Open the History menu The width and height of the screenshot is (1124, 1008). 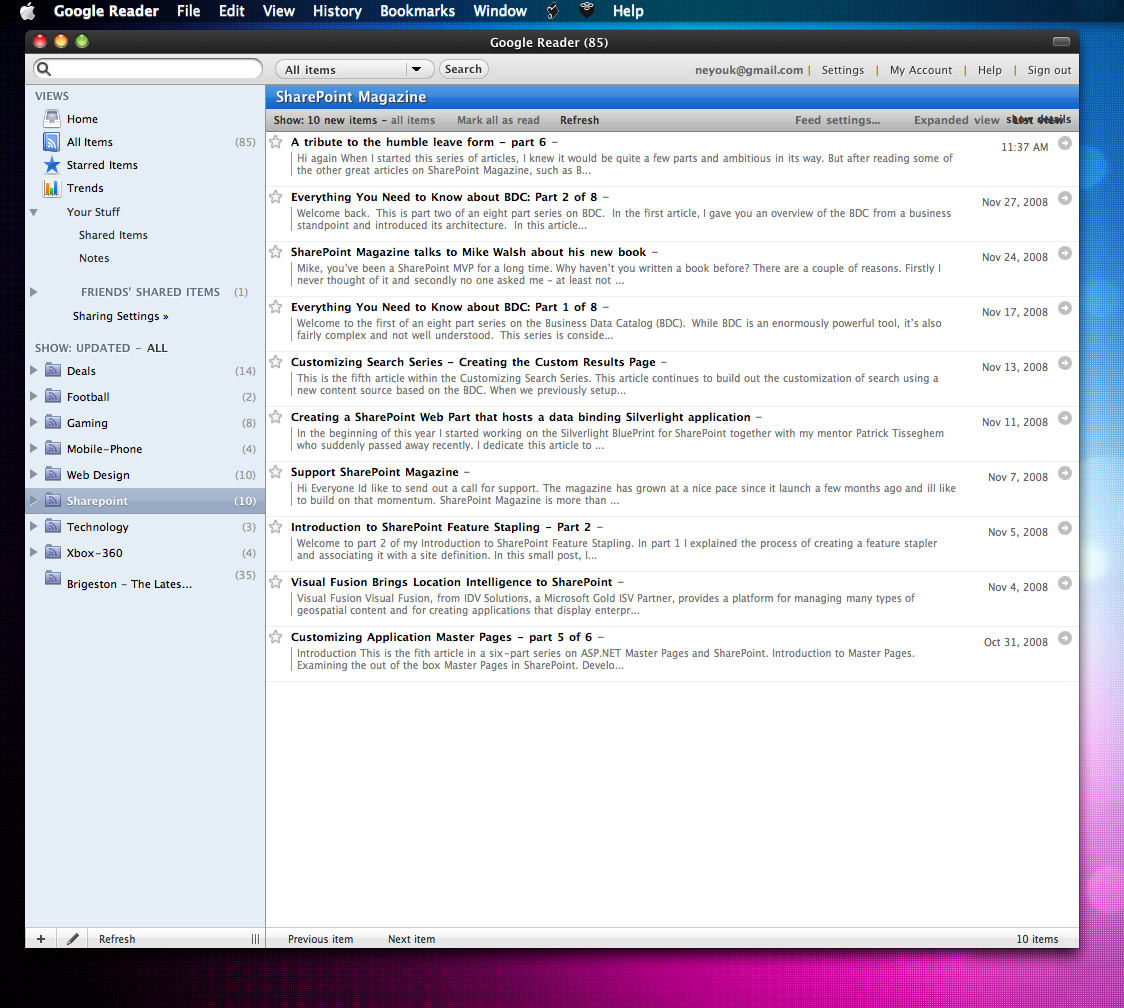pos(337,11)
